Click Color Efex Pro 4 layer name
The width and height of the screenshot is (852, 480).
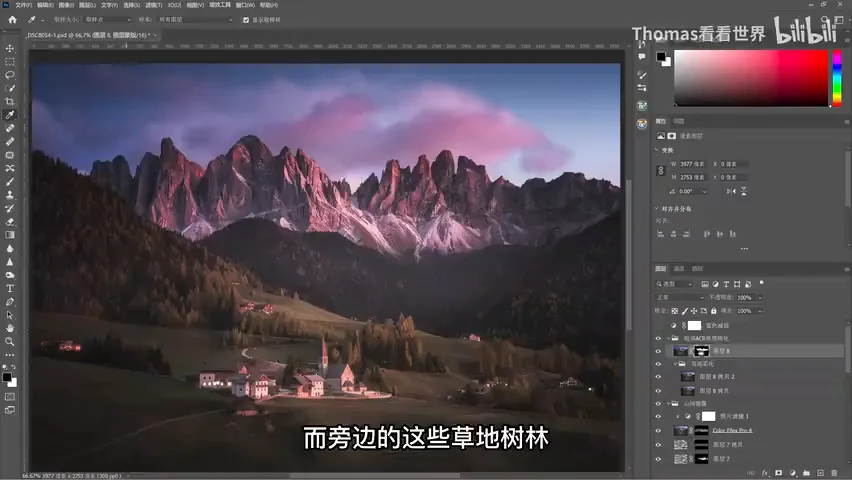tap(732, 431)
